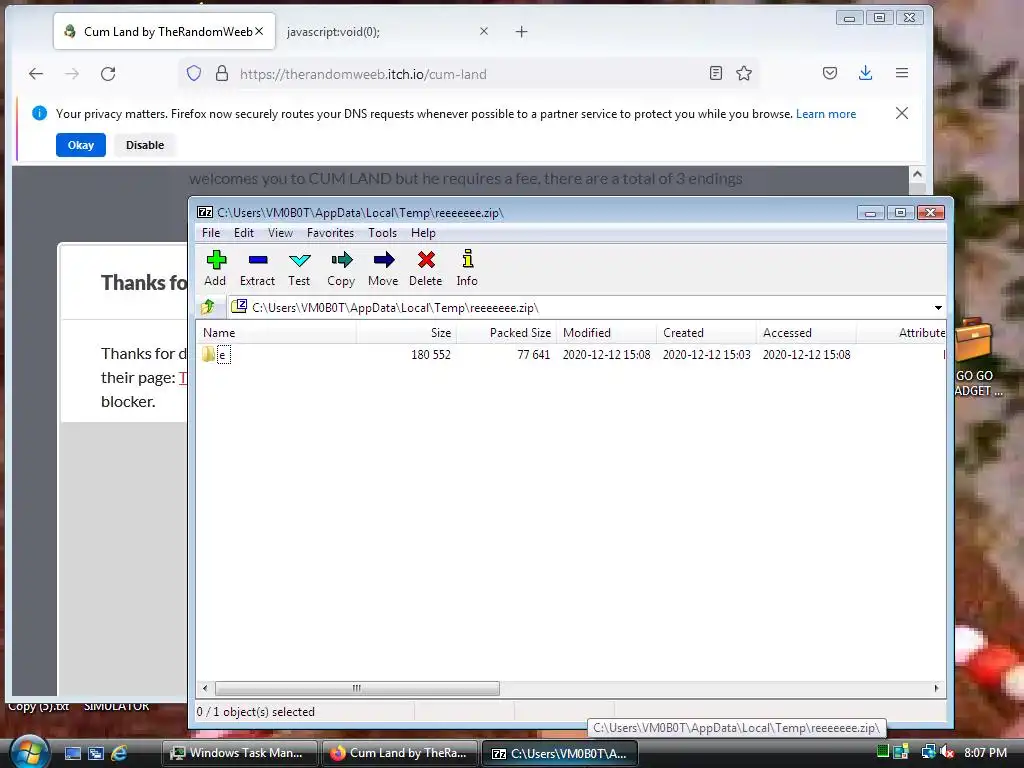1024x768 pixels.
Task: Close the javascript:void(0); tab
Action: pos(484,31)
